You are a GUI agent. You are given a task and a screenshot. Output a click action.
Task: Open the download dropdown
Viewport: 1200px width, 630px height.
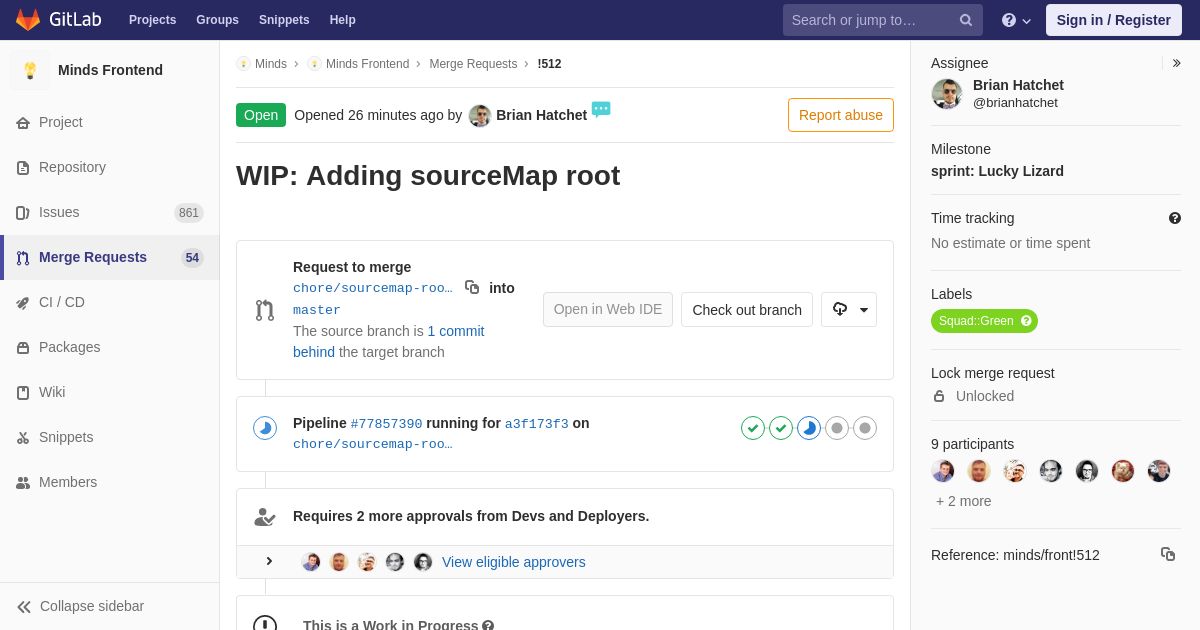coord(849,309)
